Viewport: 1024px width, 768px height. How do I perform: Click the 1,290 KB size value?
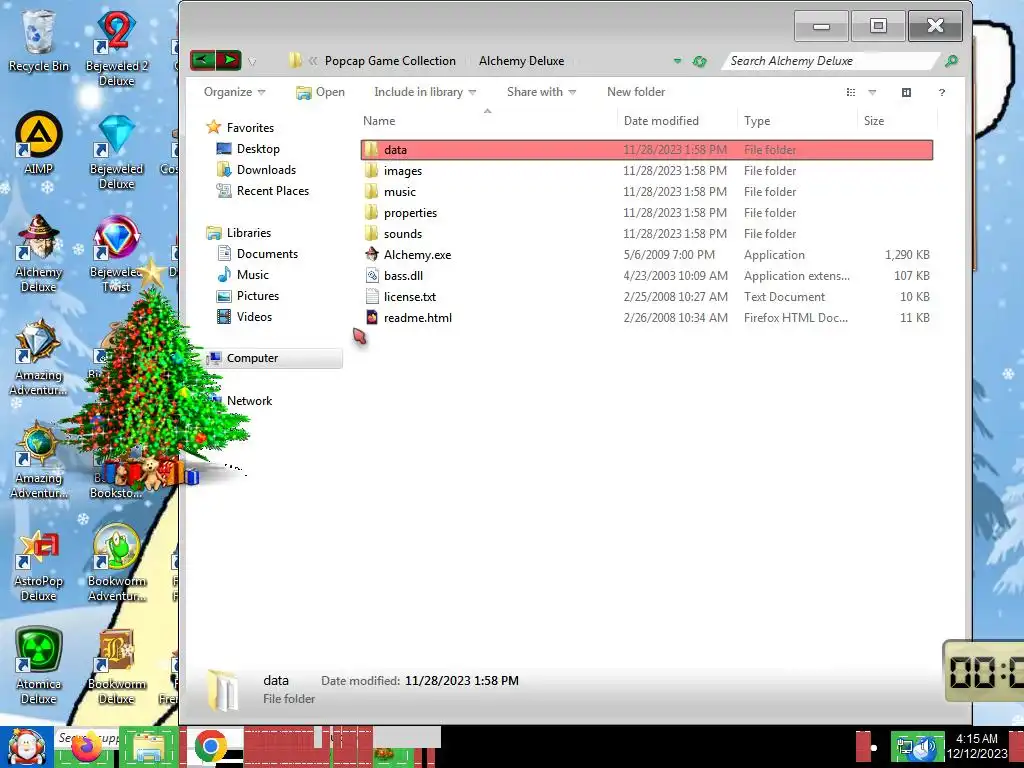[x=907, y=255]
